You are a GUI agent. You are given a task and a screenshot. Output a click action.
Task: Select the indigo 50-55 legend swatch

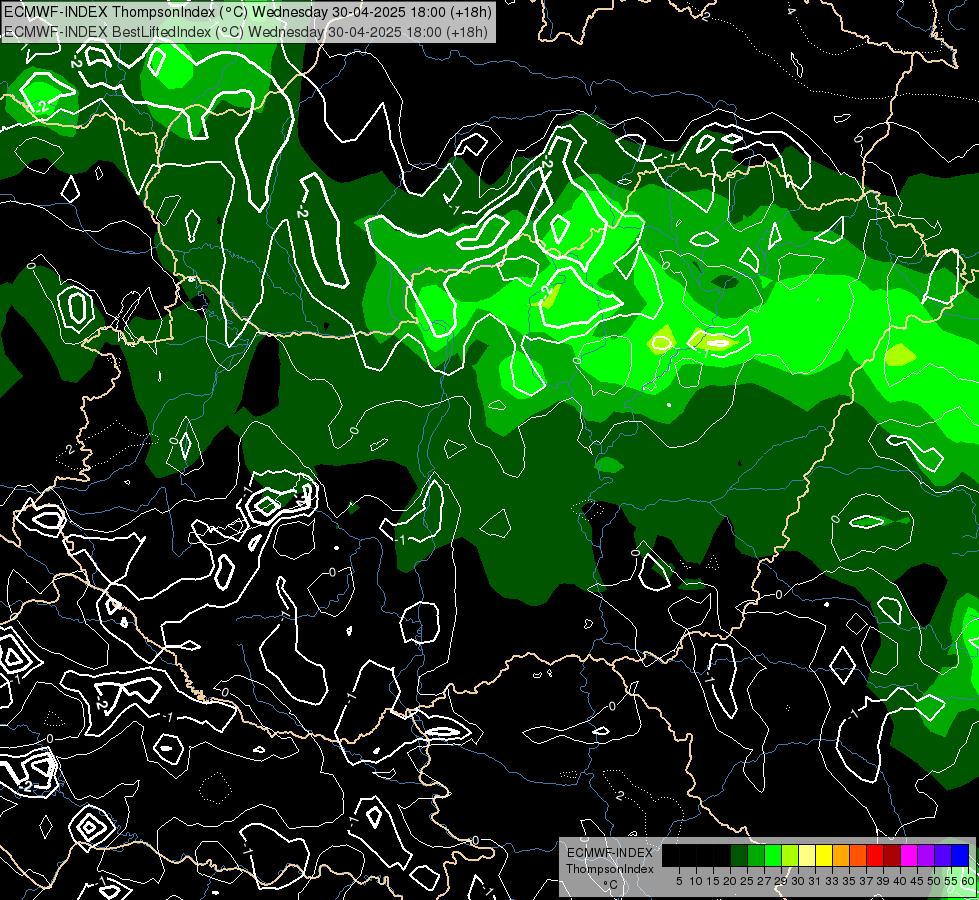[943, 856]
